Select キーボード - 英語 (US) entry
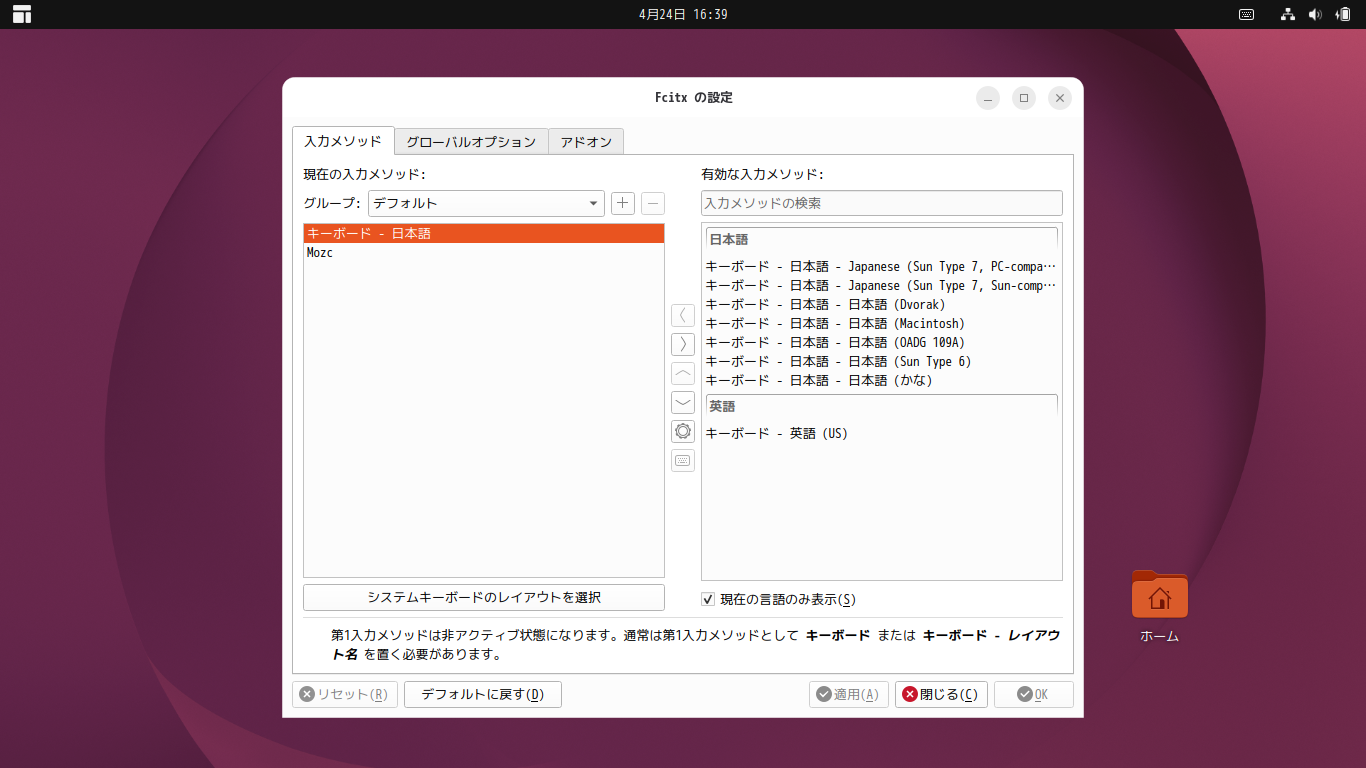1366x768 pixels. [881, 434]
